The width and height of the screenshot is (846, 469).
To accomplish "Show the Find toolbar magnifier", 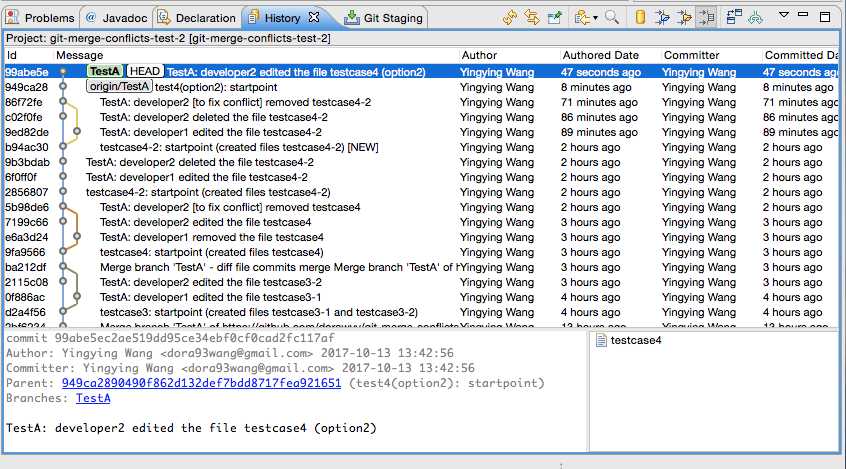I will [x=612, y=18].
